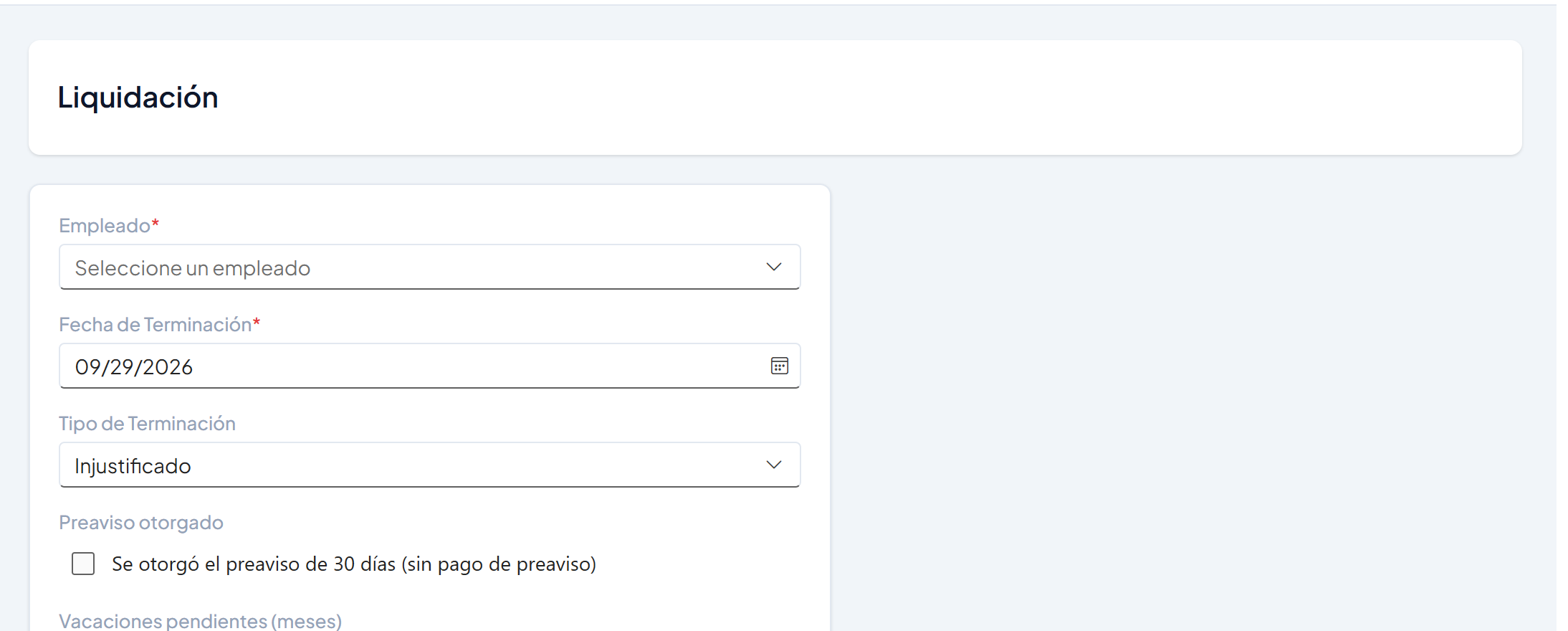
Task: Click the Tipo de Terminación chevron arrow
Action: pyautogui.click(x=773, y=465)
